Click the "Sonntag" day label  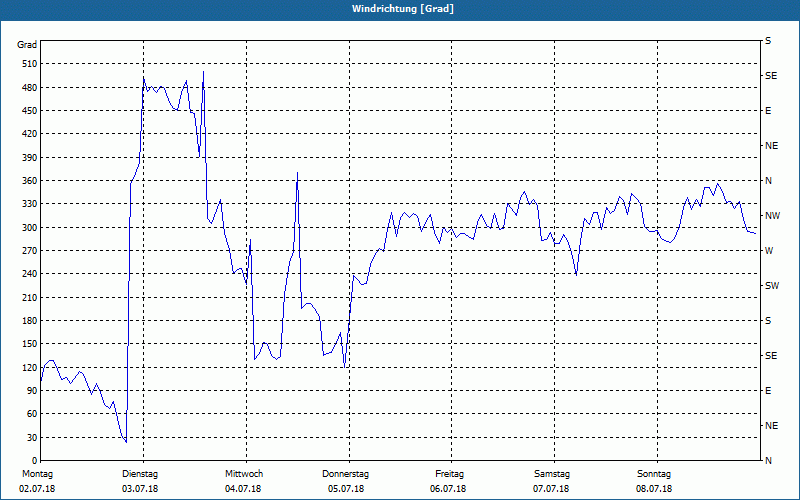tap(654, 474)
